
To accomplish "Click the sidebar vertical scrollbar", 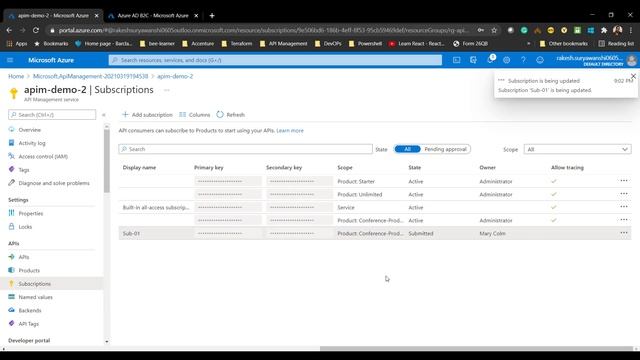I will 107,161.
